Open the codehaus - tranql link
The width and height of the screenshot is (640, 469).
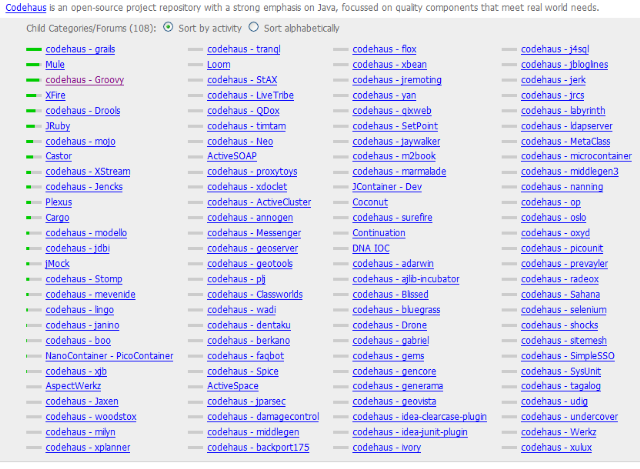click(x=244, y=49)
